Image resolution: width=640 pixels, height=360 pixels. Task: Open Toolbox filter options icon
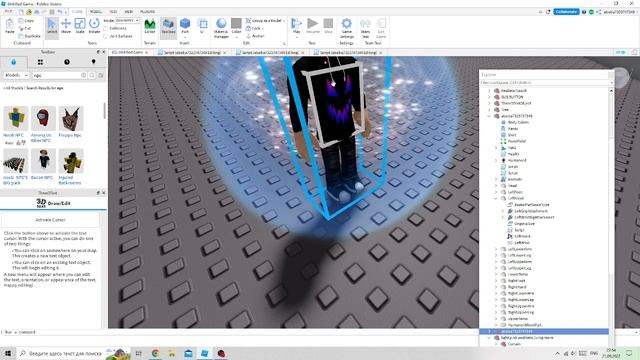100,75
